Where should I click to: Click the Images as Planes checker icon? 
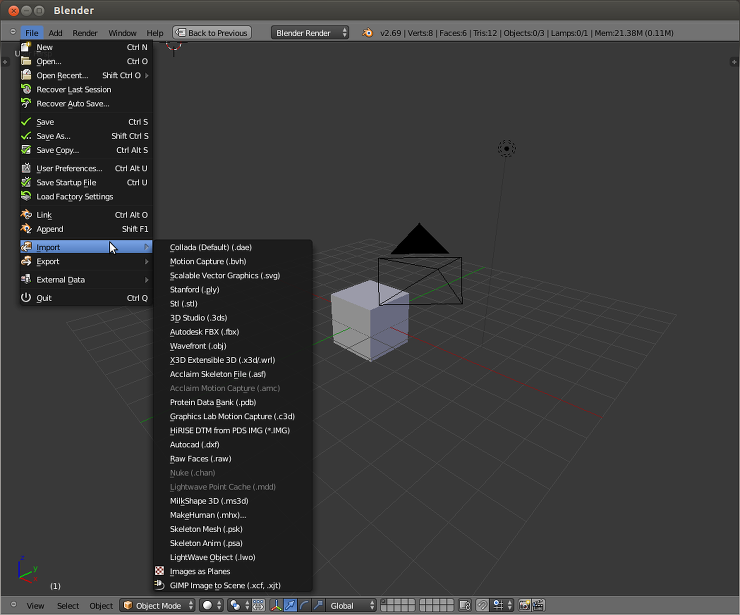tap(160, 571)
